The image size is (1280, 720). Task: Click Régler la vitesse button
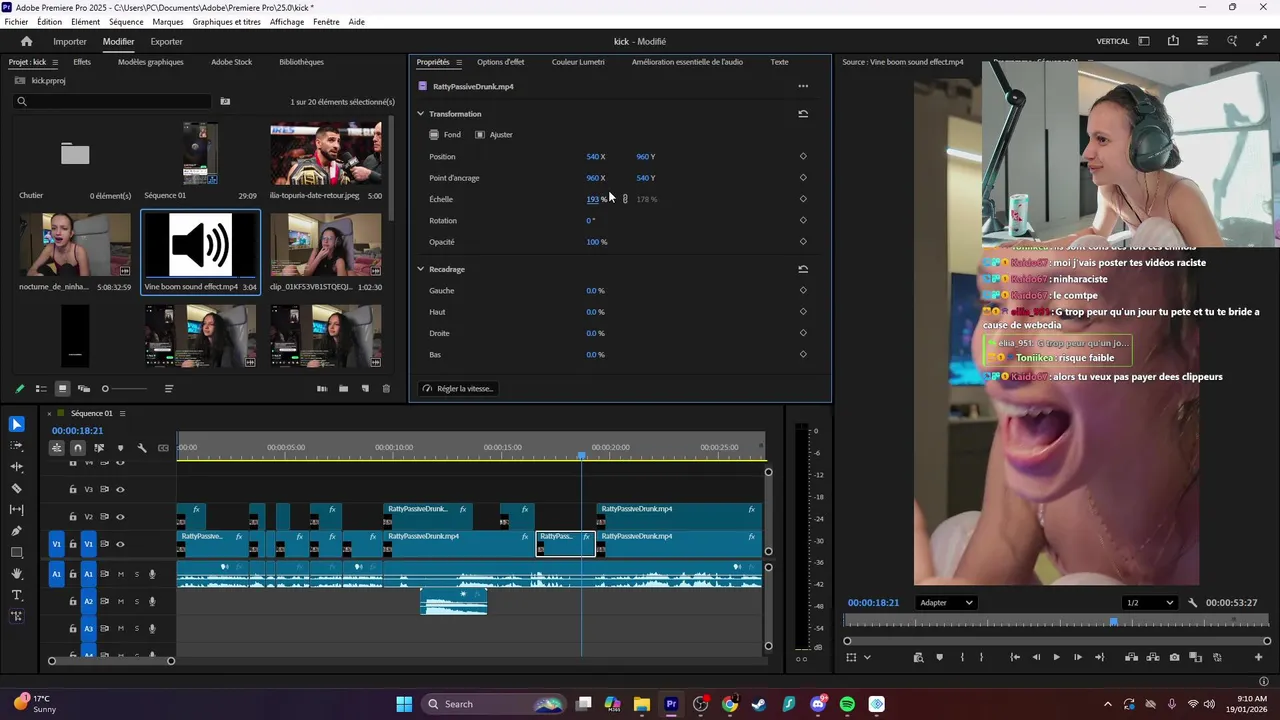(458, 388)
